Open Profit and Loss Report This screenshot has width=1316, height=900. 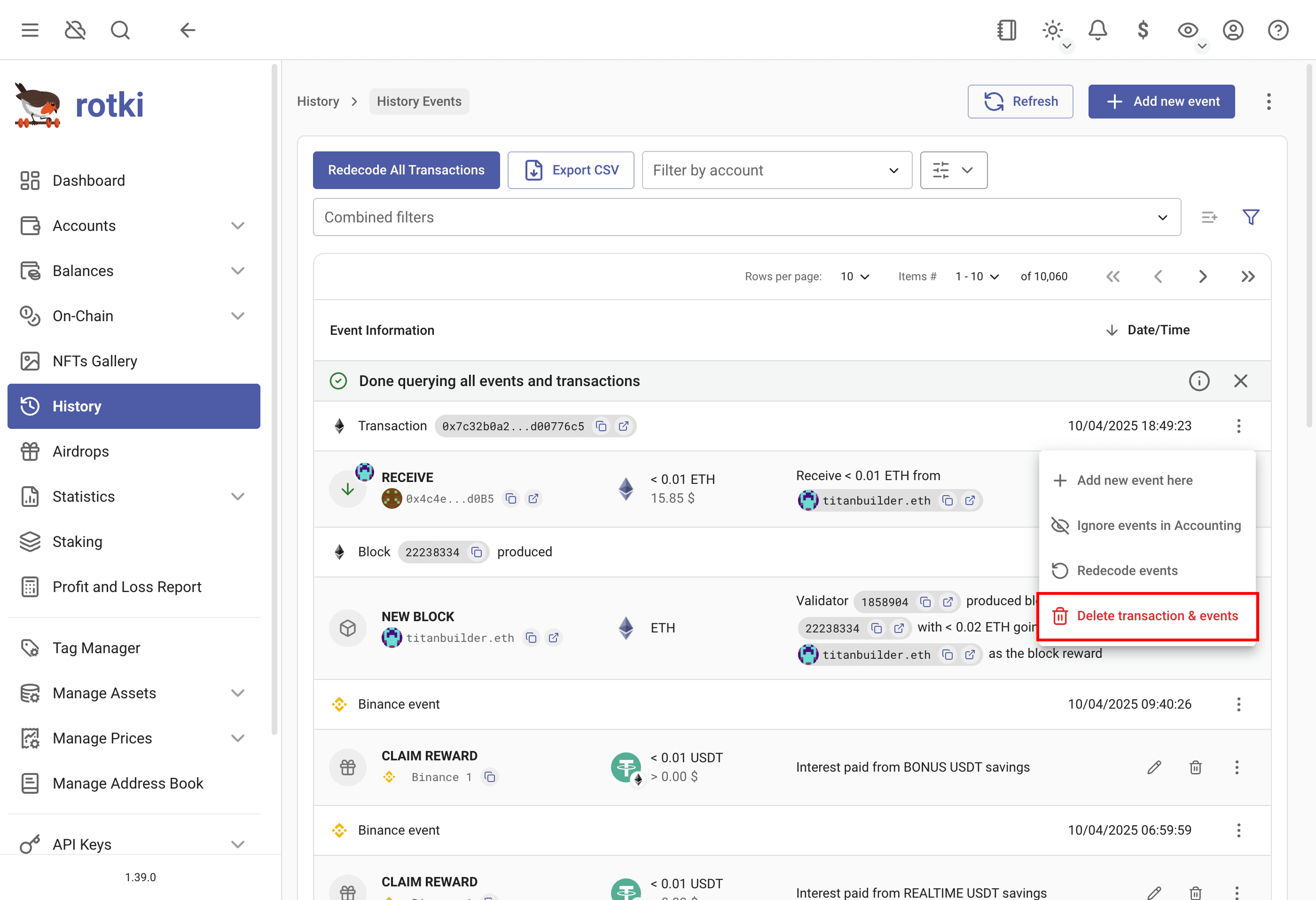[x=133, y=587]
